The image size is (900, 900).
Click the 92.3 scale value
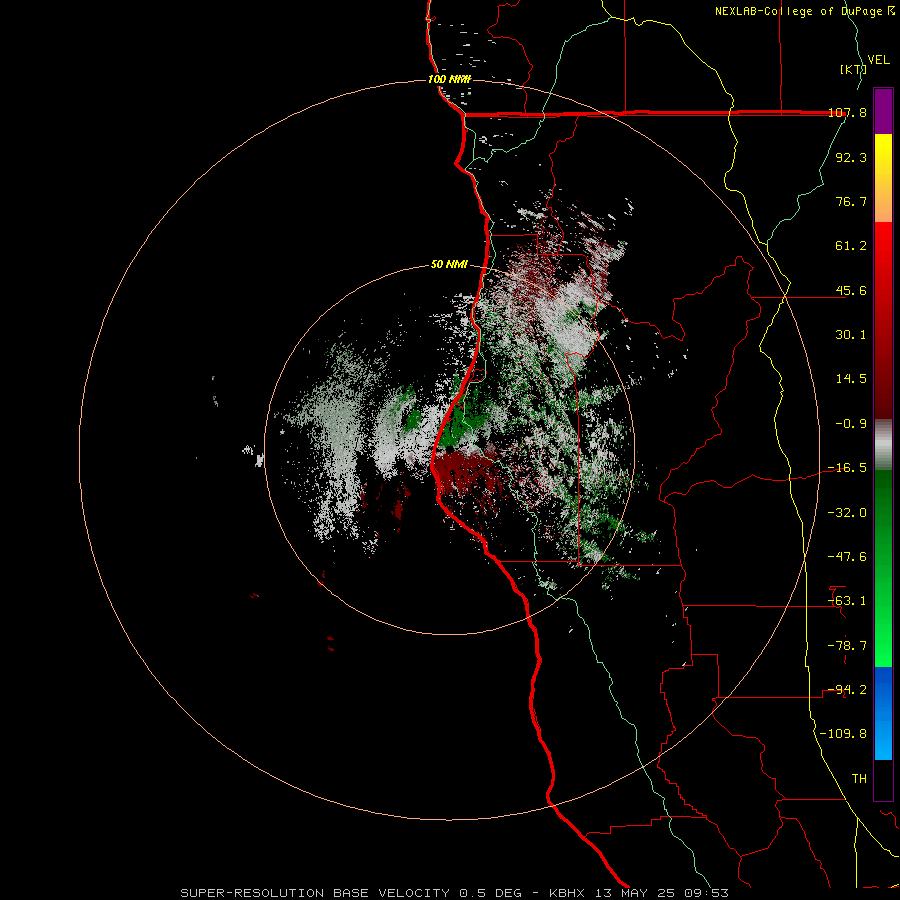pos(851,157)
